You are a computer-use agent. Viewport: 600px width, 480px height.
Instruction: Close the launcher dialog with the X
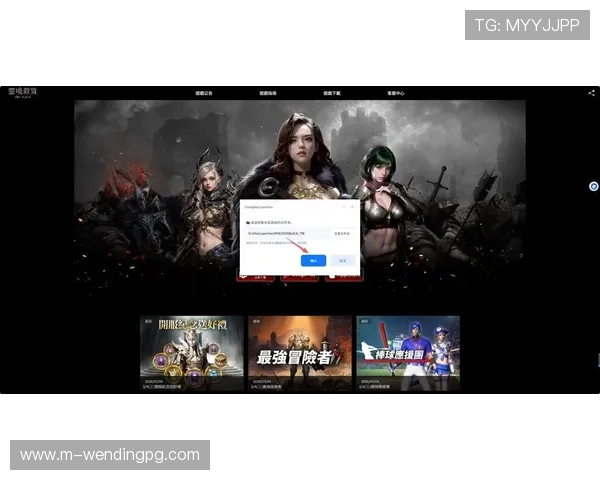(353, 206)
